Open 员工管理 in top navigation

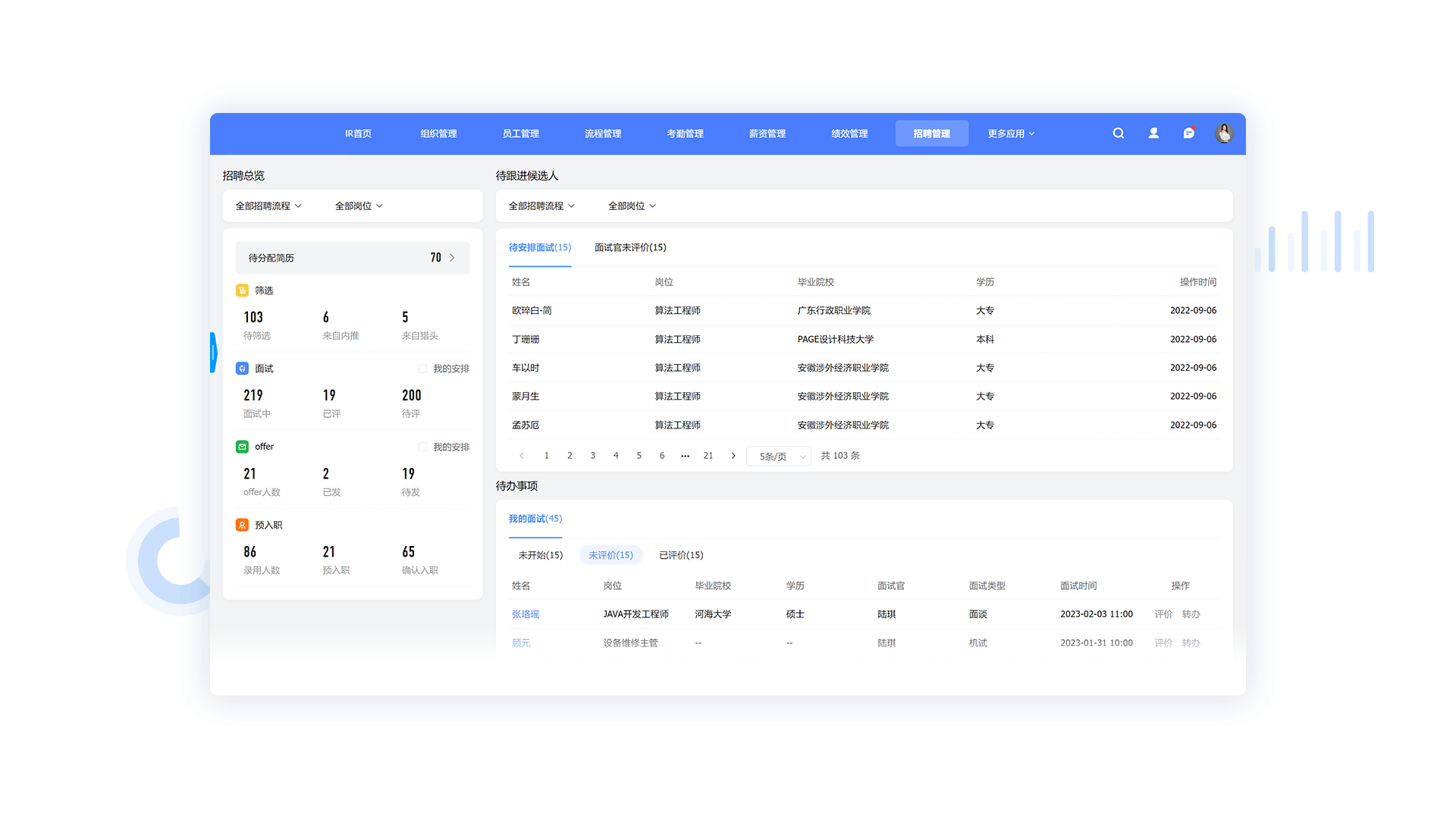(x=520, y=133)
